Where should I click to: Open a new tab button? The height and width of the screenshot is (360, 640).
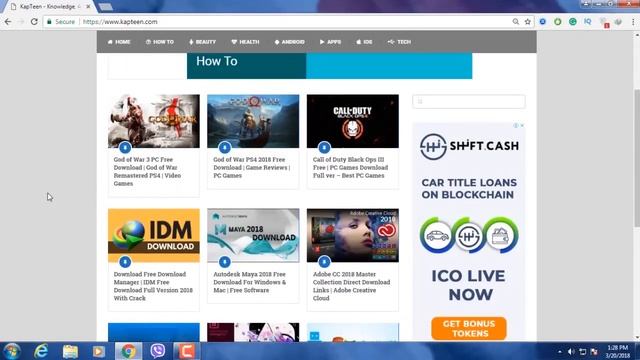coord(106,7)
